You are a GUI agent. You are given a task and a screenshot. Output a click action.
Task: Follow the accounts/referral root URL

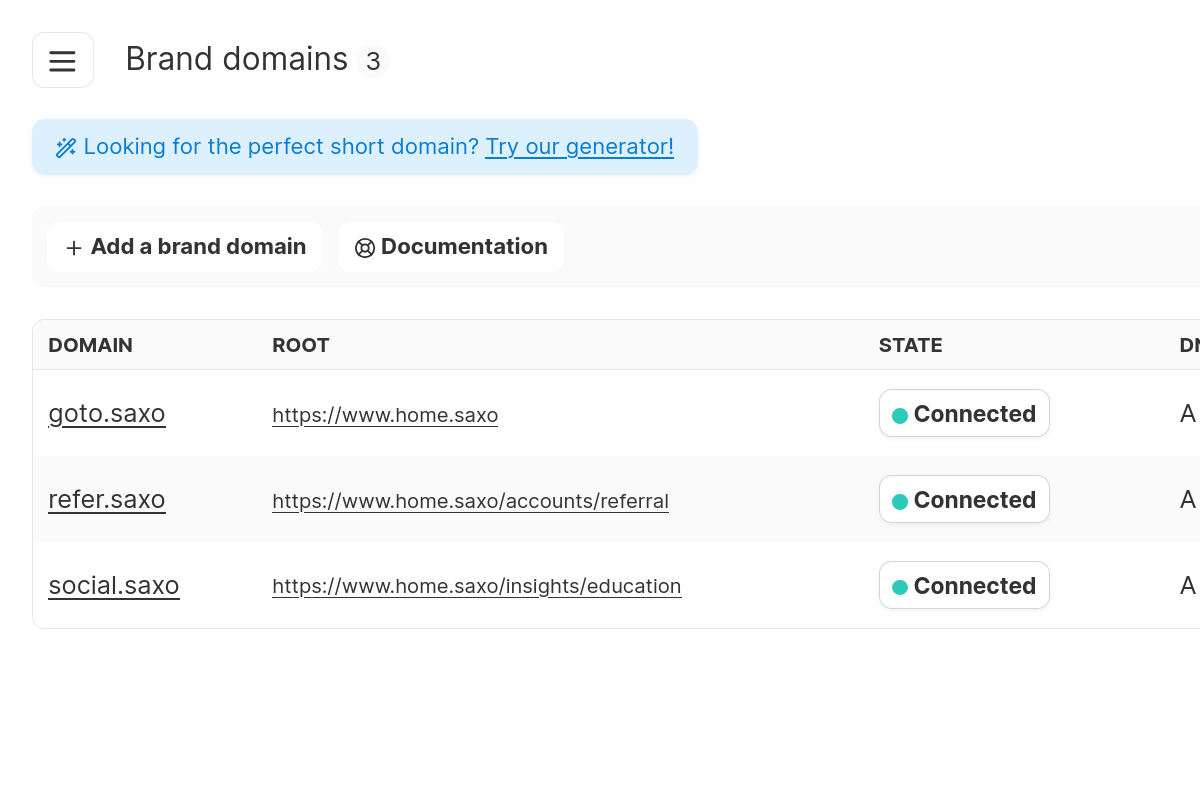pyautogui.click(x=470, y=501)
